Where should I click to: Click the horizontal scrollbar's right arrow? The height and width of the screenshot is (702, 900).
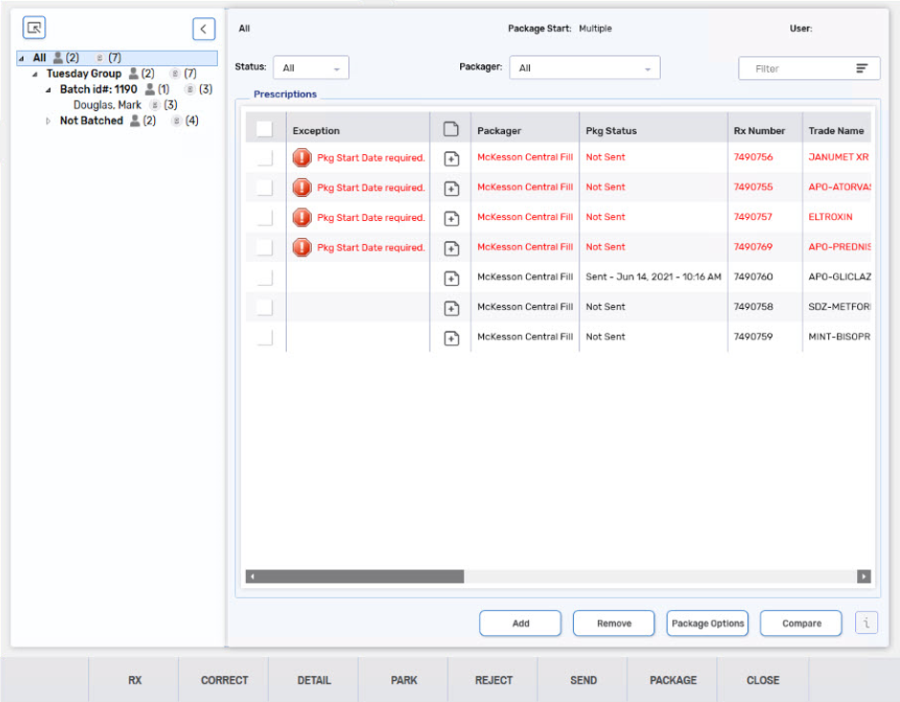click(x=864, y=577)
